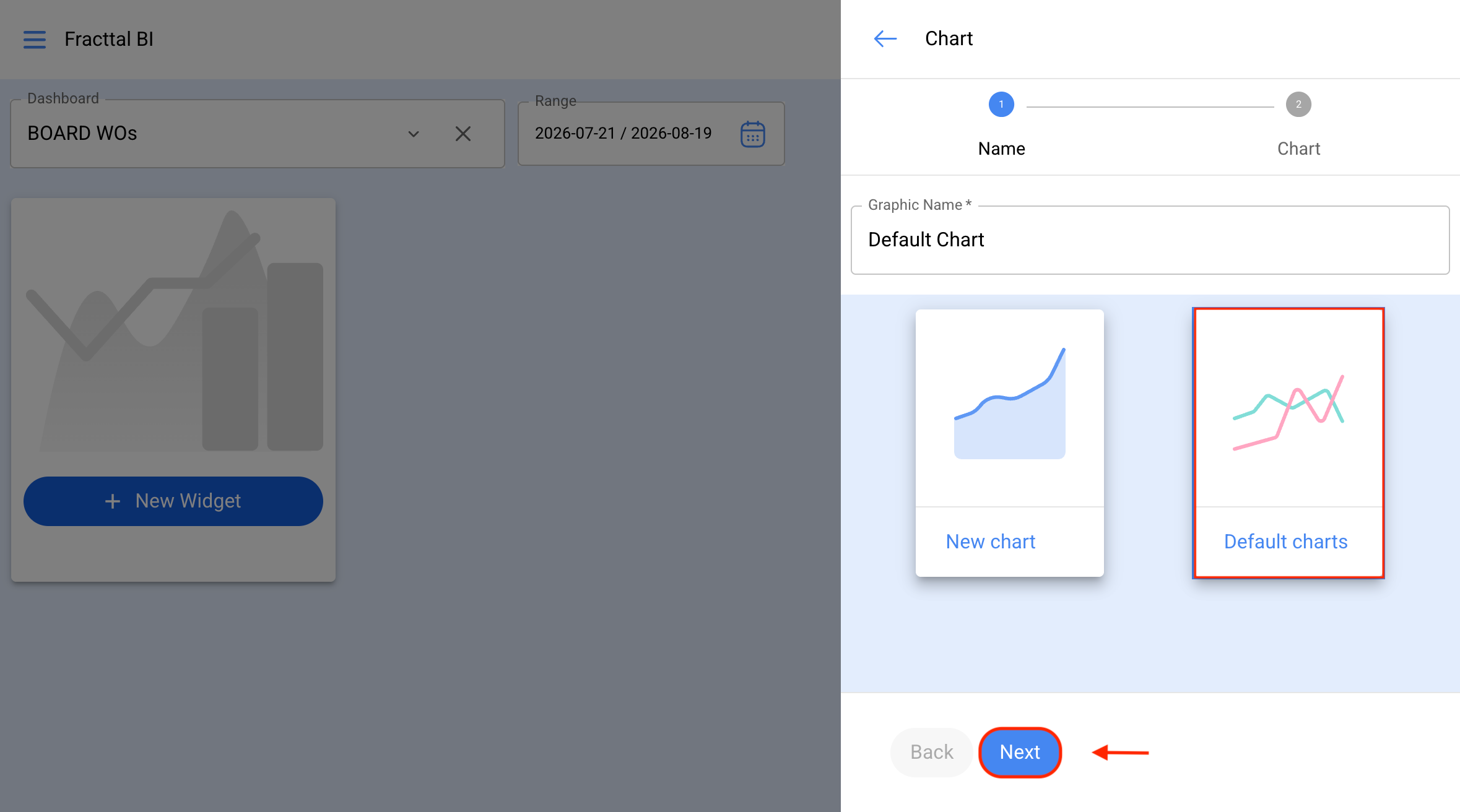Screen dimensions: 1460x812
Task: Select the blue area chart illustration
Action: tap(1009, 403)
